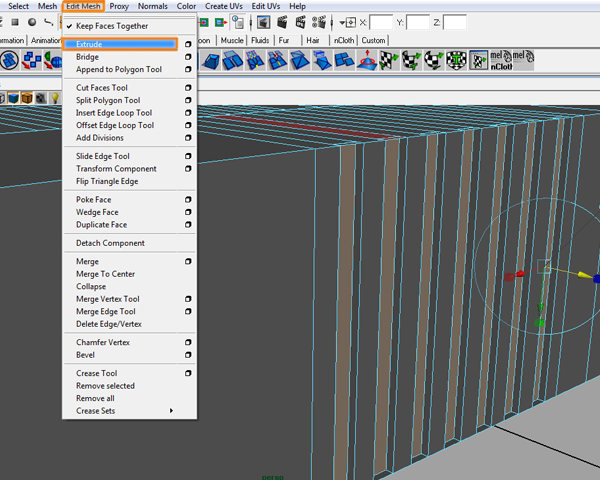
Task: Select the Bridge menu entry
Action: (87, 57)
